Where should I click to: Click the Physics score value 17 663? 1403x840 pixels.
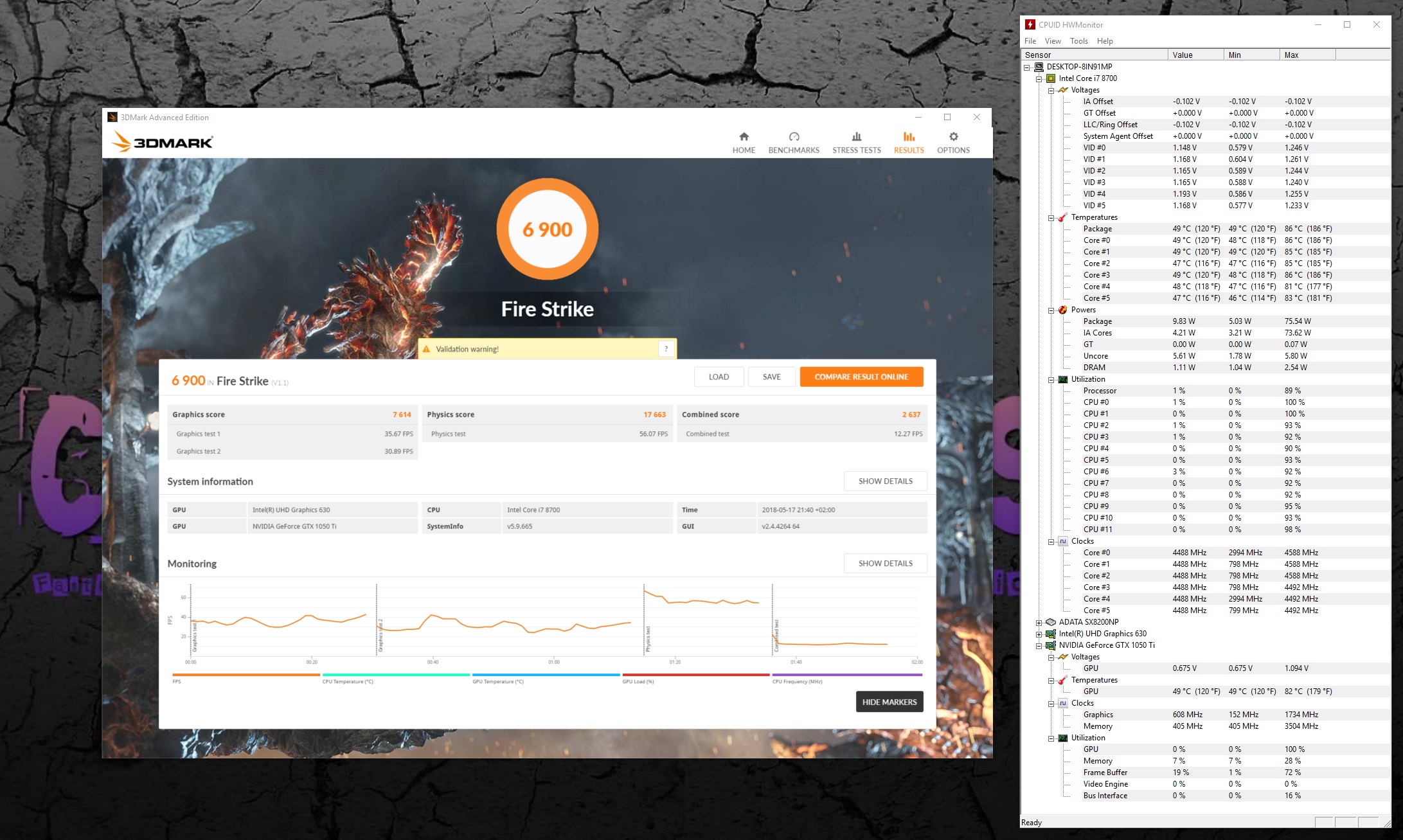click(654, 415)
